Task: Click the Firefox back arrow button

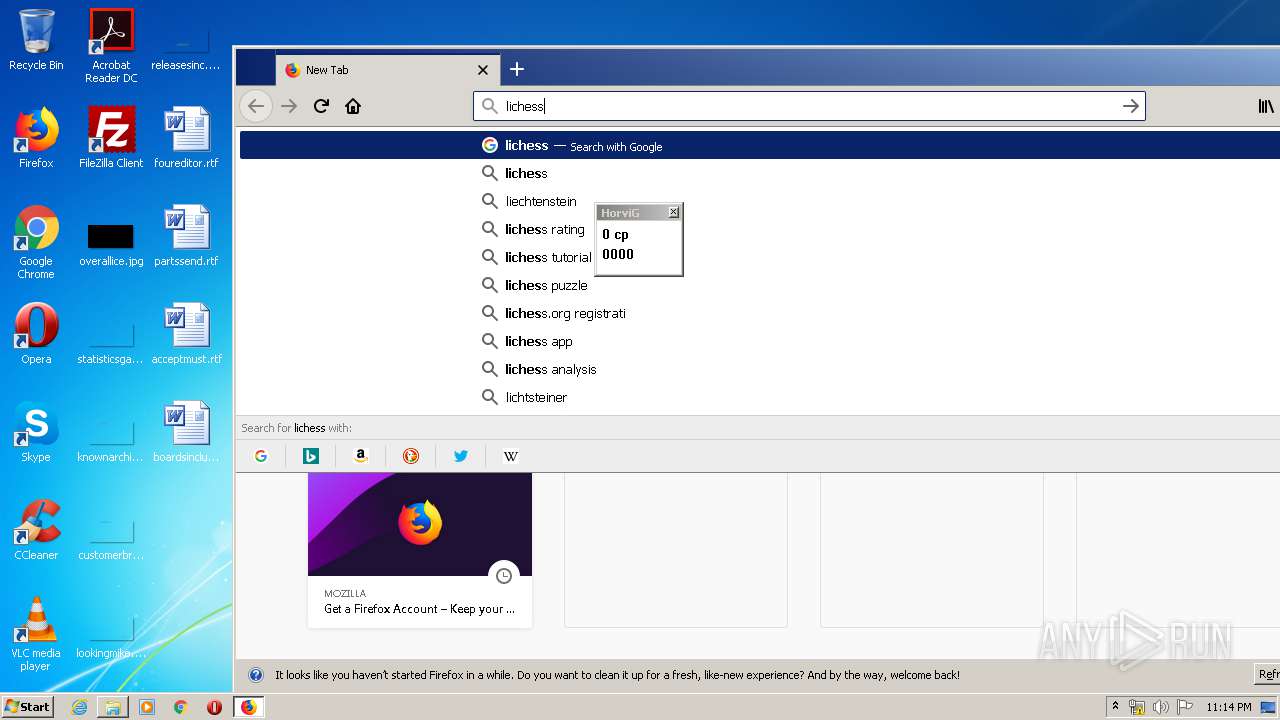Action: (x=256, y=106)
